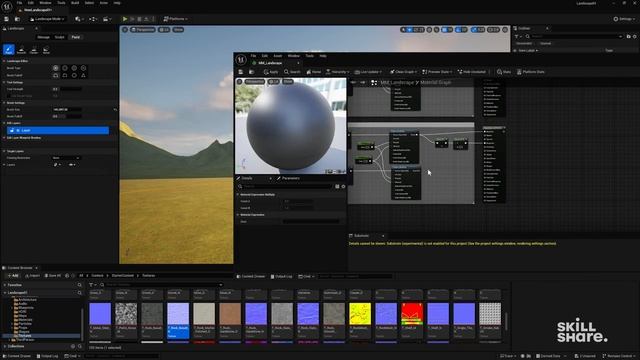Screen dimensions: 640x360
Task: Open the Hierarchy dropdown in material editor
Action: click(x=337, y=72)
